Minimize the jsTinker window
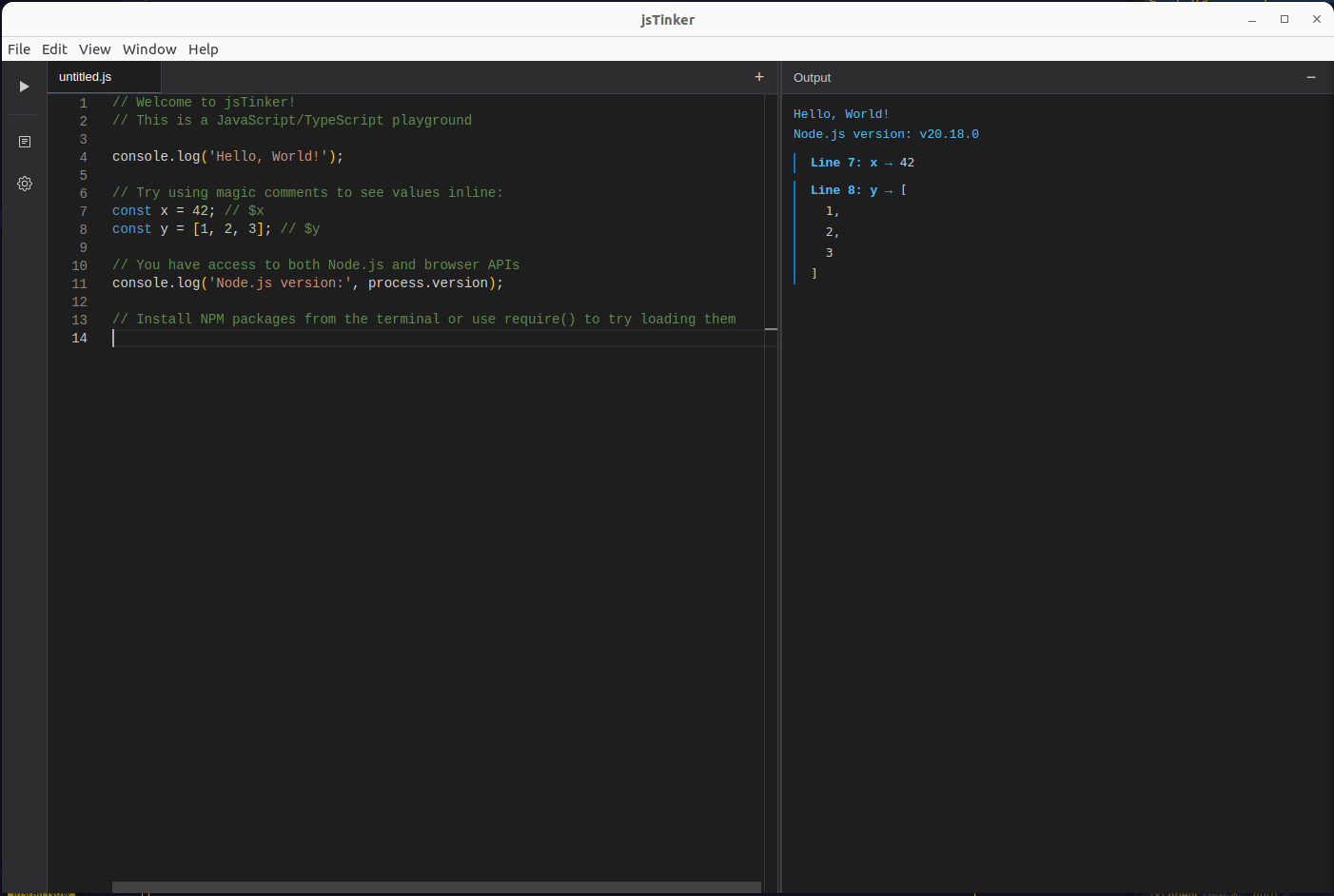 click(1252, 19)
